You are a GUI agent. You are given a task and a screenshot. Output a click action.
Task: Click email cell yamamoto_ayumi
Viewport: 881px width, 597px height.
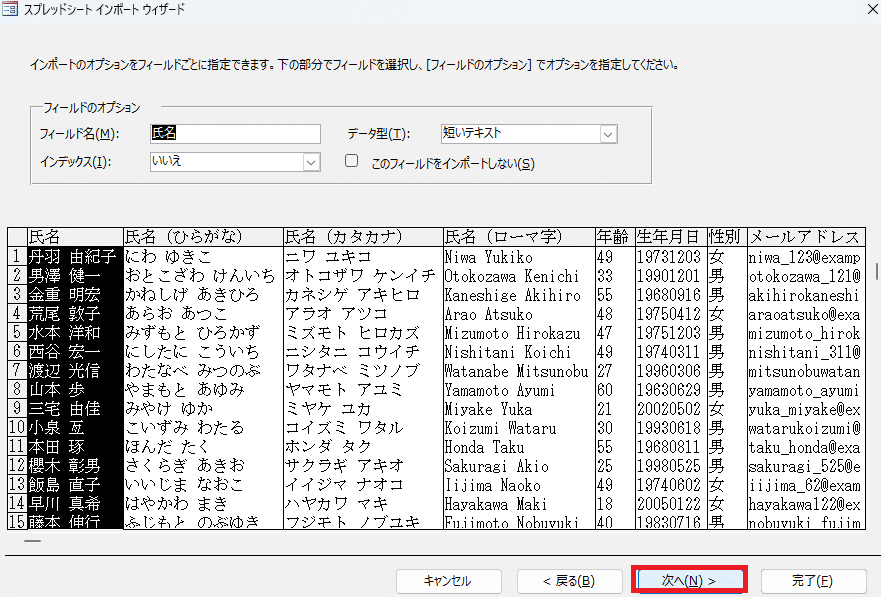point(806,390)
